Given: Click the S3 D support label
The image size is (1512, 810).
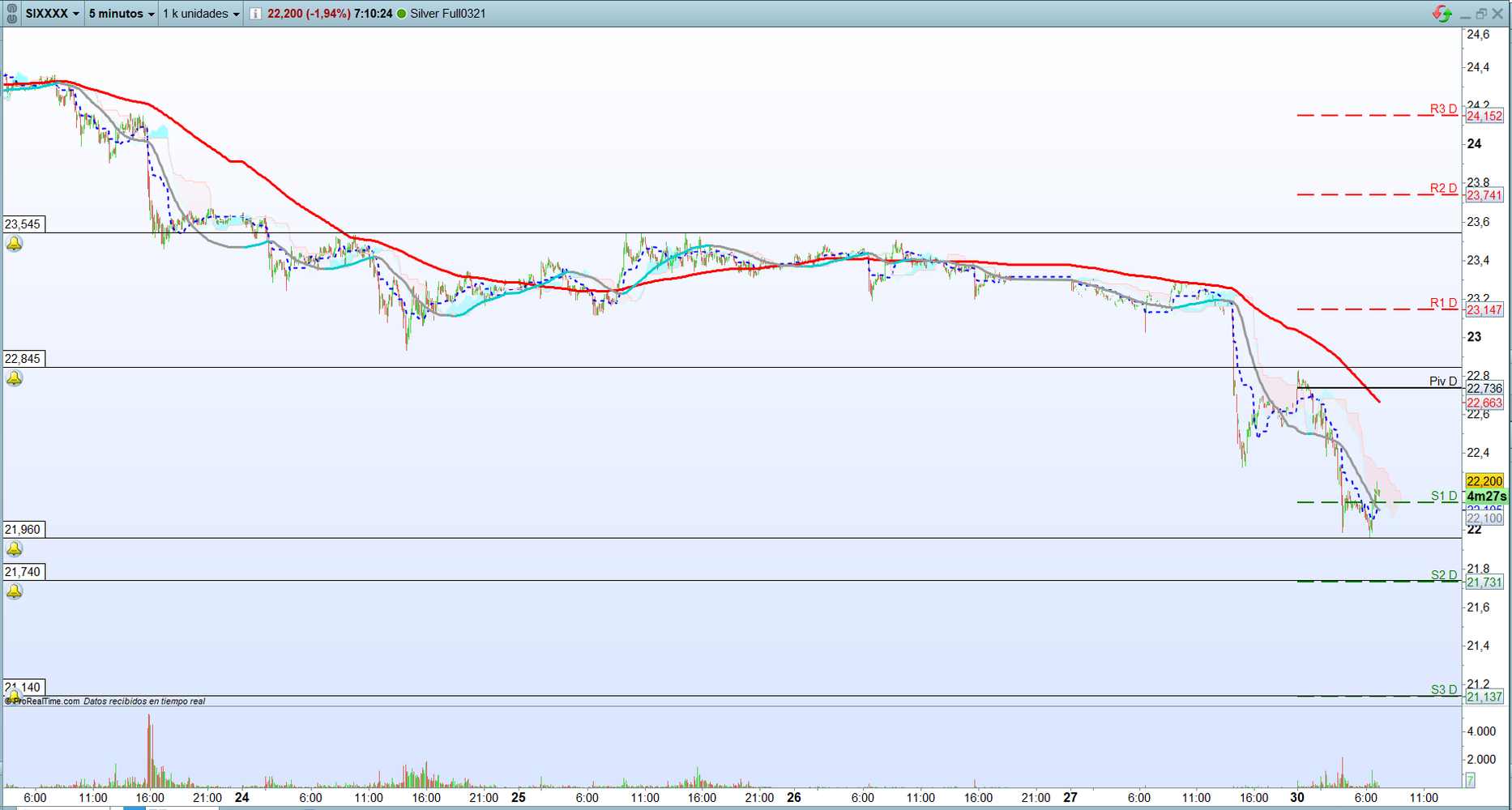Looking at the screenshot, I should pyautogui.click(x=1444, y=689).
